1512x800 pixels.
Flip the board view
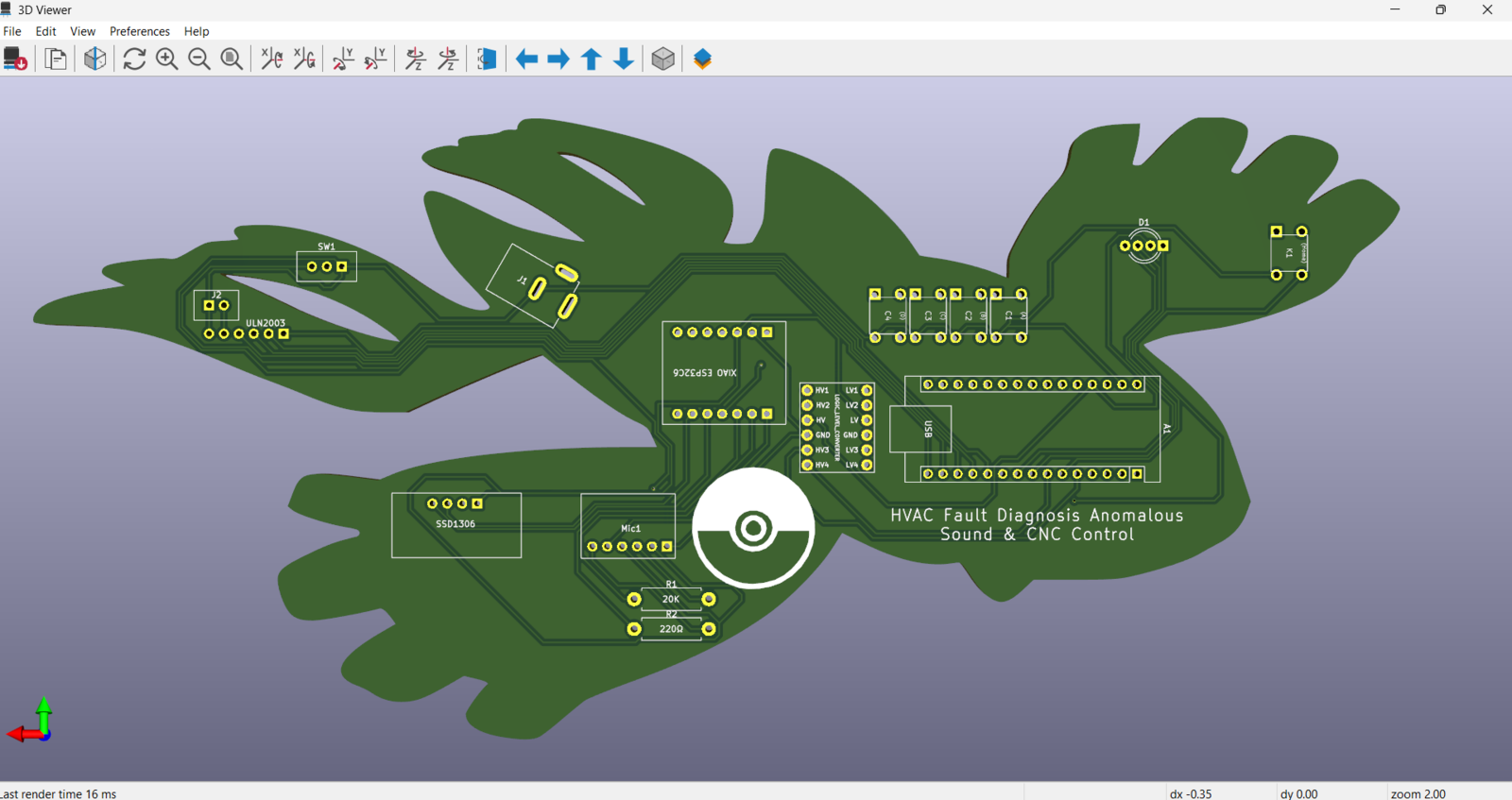coord(487,60)
